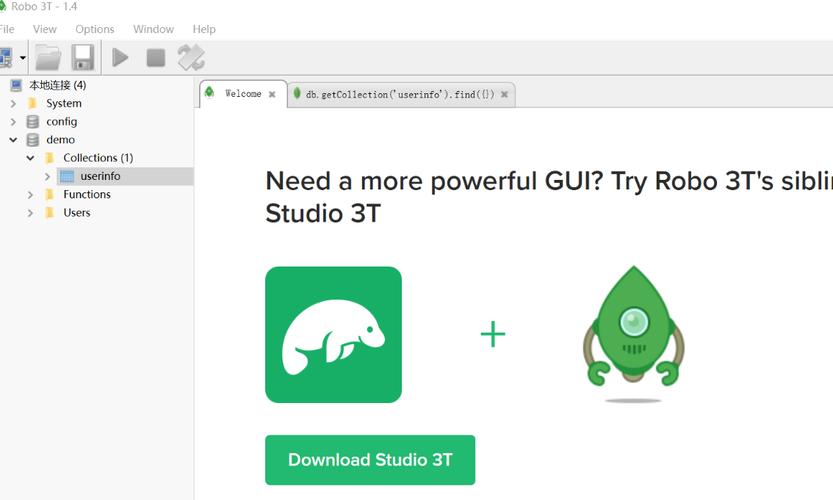Click the 本地连接 (4) connection computer icon

pyautogui.click(x=16, y=85)
